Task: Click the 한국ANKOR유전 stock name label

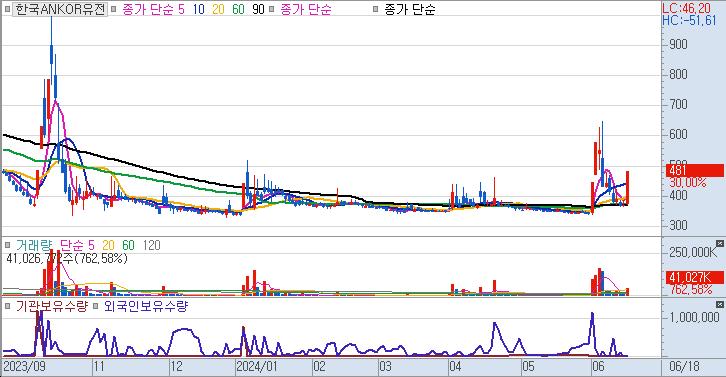Action: pyautogui.click(x=60, y=9)
